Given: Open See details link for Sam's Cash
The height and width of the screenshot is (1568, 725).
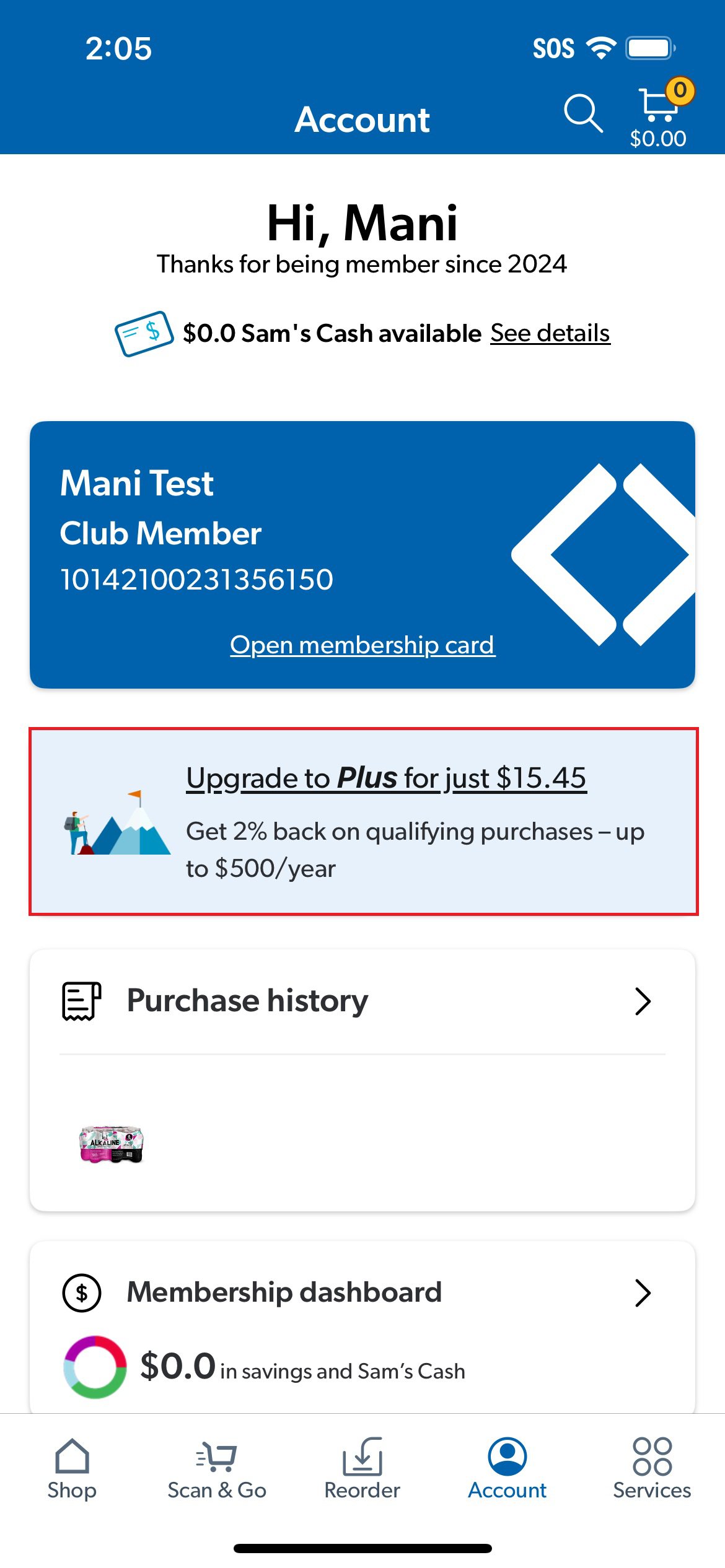Looking at the screenshot, I should tap(550, 333).
